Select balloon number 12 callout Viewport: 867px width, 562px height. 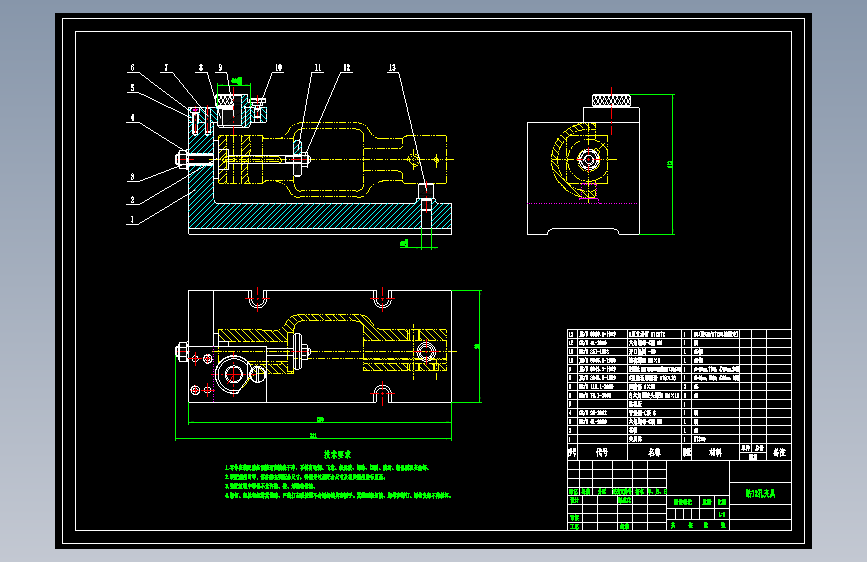coord(347,67)
